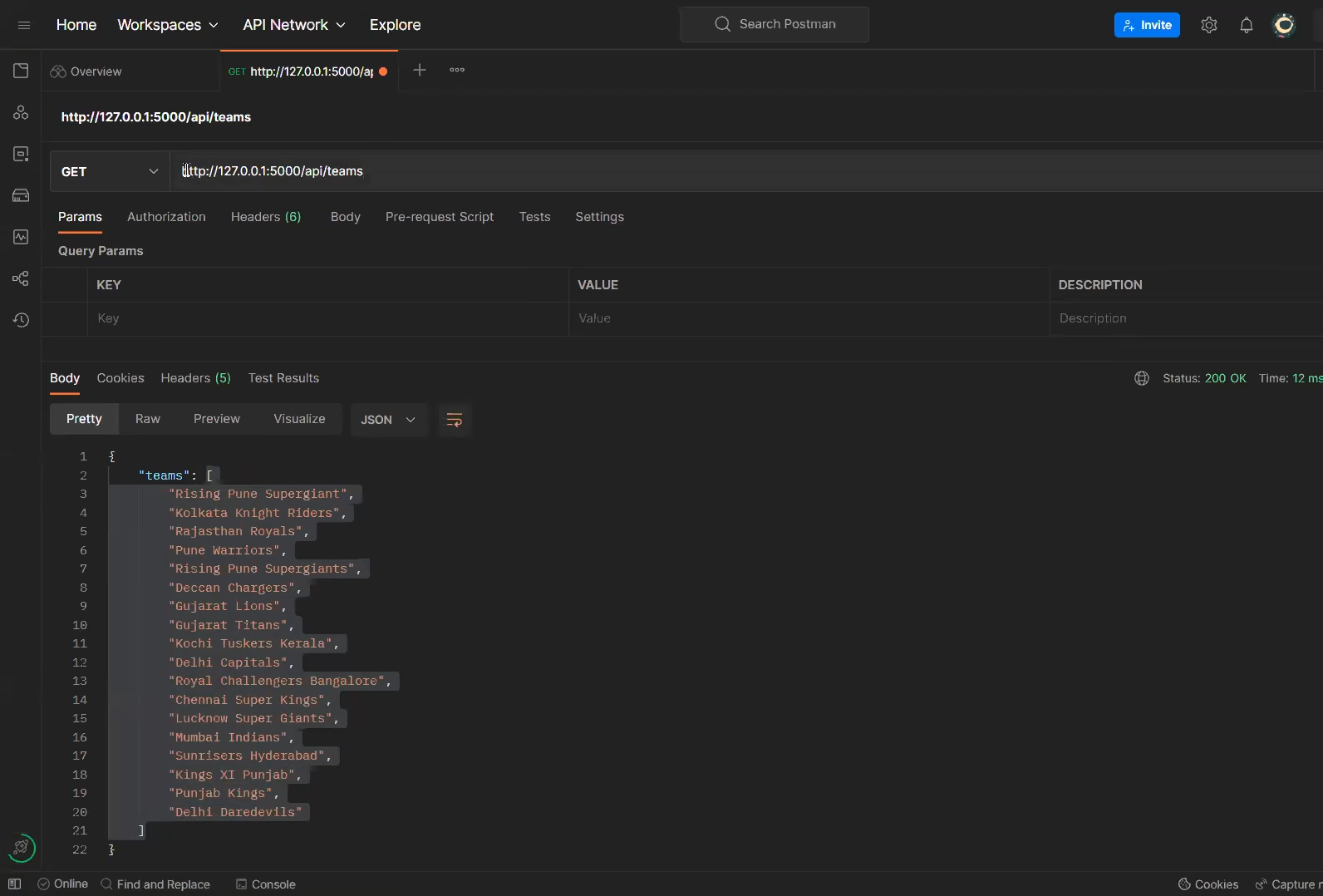Click line number 10 in response gutter
This screenshot has width=1323, height=896.
(80, 625)
